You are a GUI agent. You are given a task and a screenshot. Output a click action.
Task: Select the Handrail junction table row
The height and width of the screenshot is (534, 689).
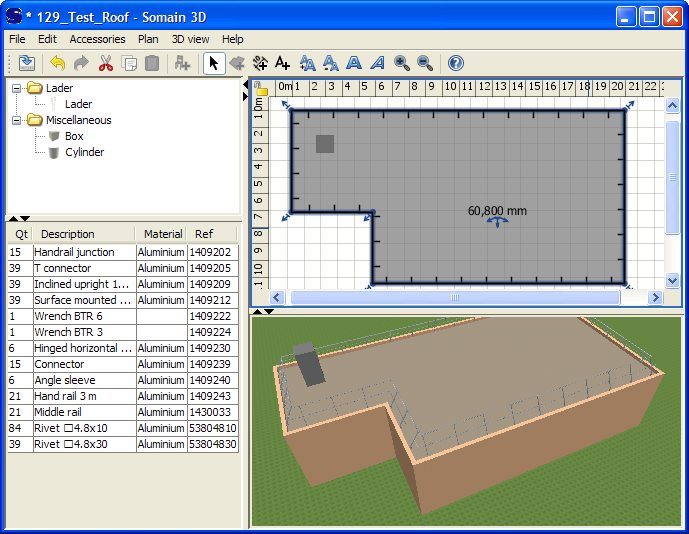(74, 252)
